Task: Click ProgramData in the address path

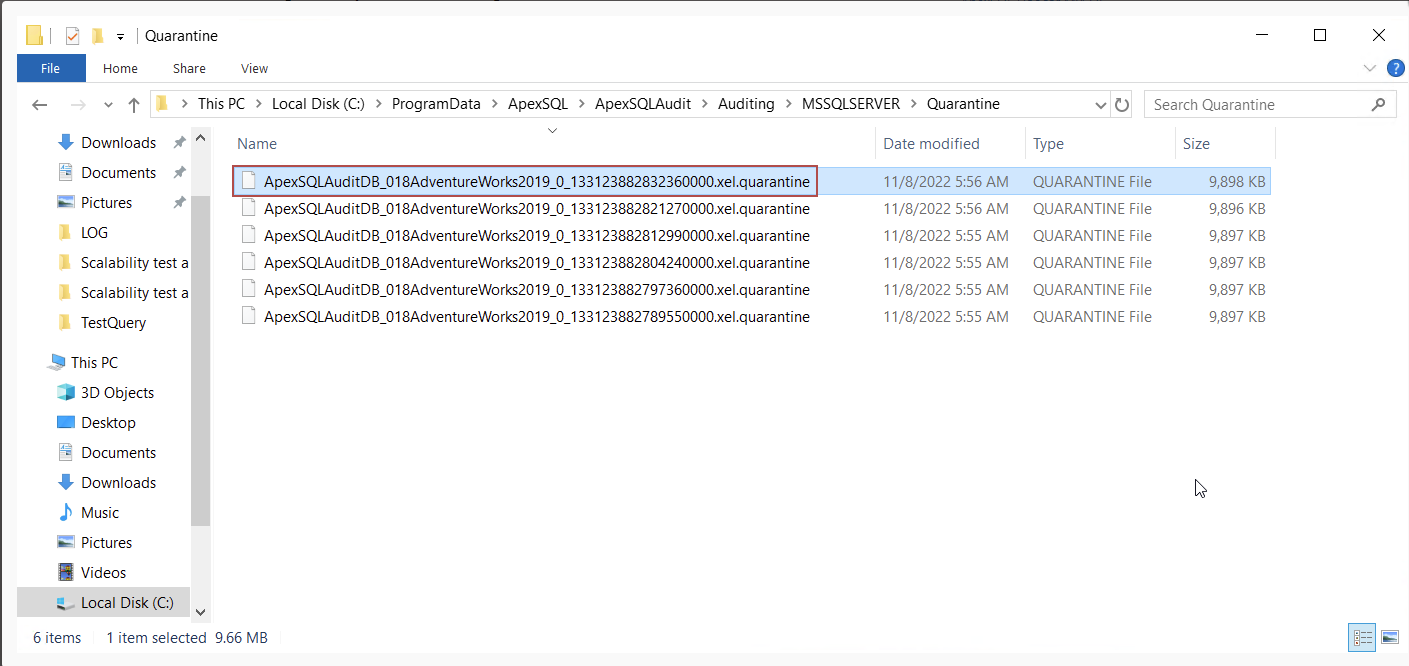Action: (436, 104)
